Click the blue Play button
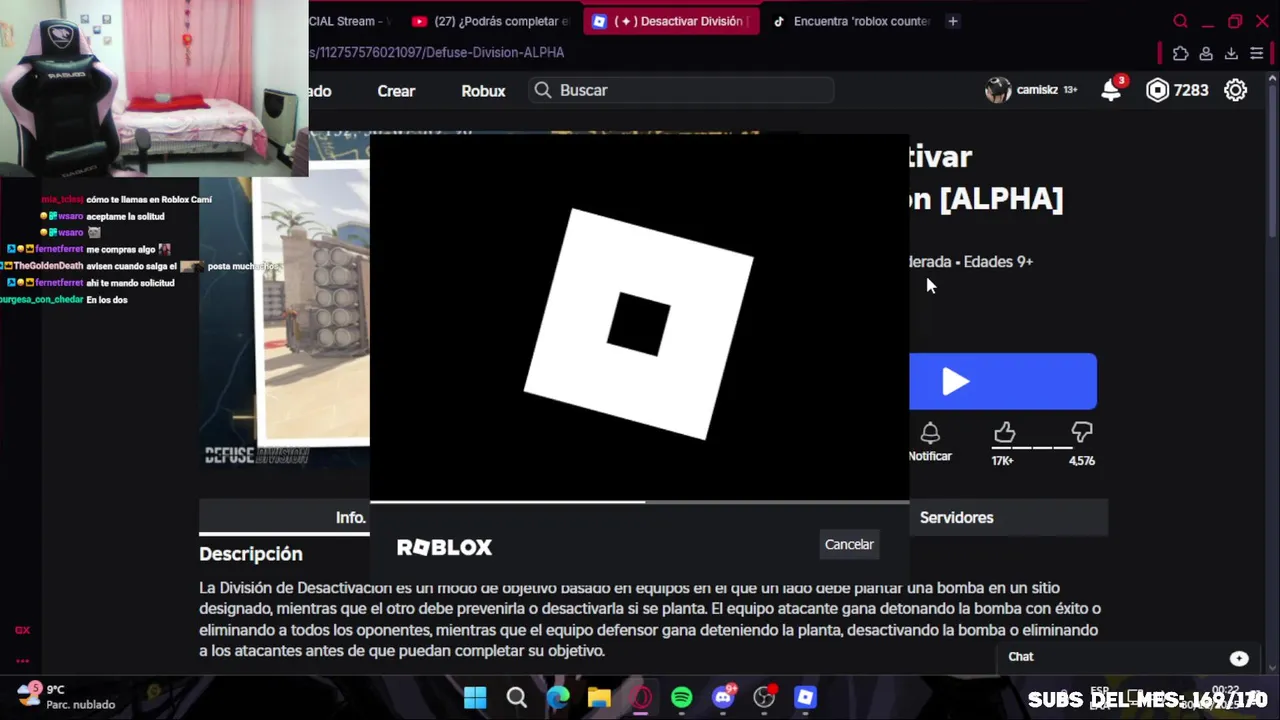The width and height of the screenshot is (1280, 720). pyautogui.click(x=1003, y=381)
